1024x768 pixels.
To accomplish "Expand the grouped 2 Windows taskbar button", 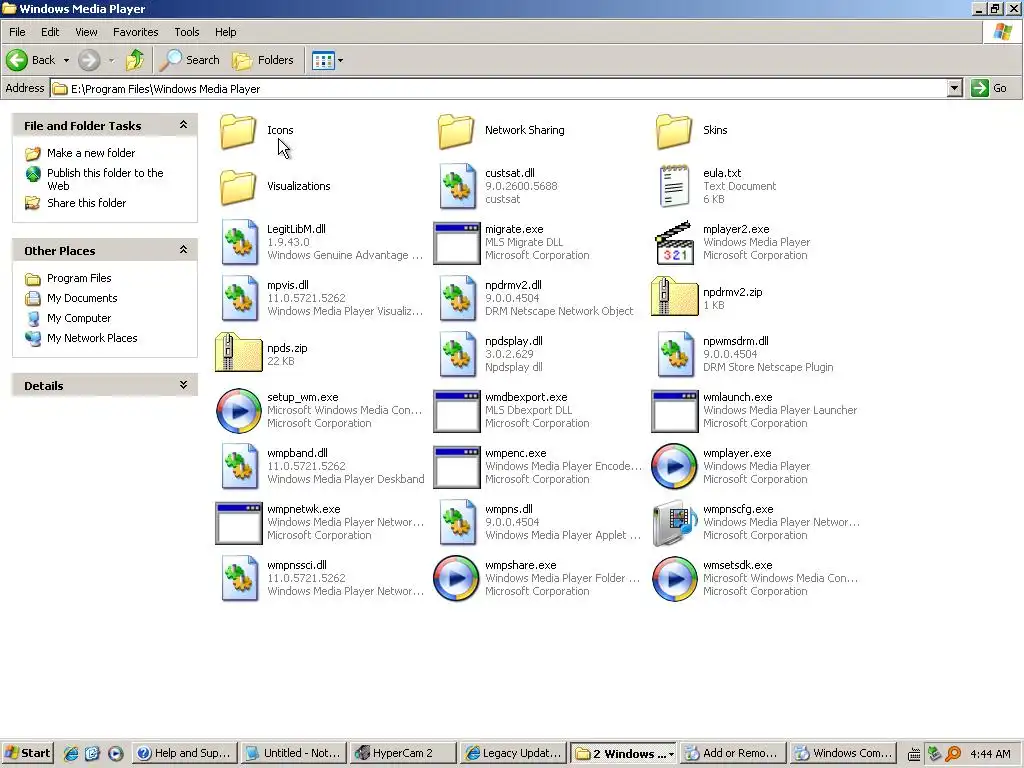I will (624, 754).
